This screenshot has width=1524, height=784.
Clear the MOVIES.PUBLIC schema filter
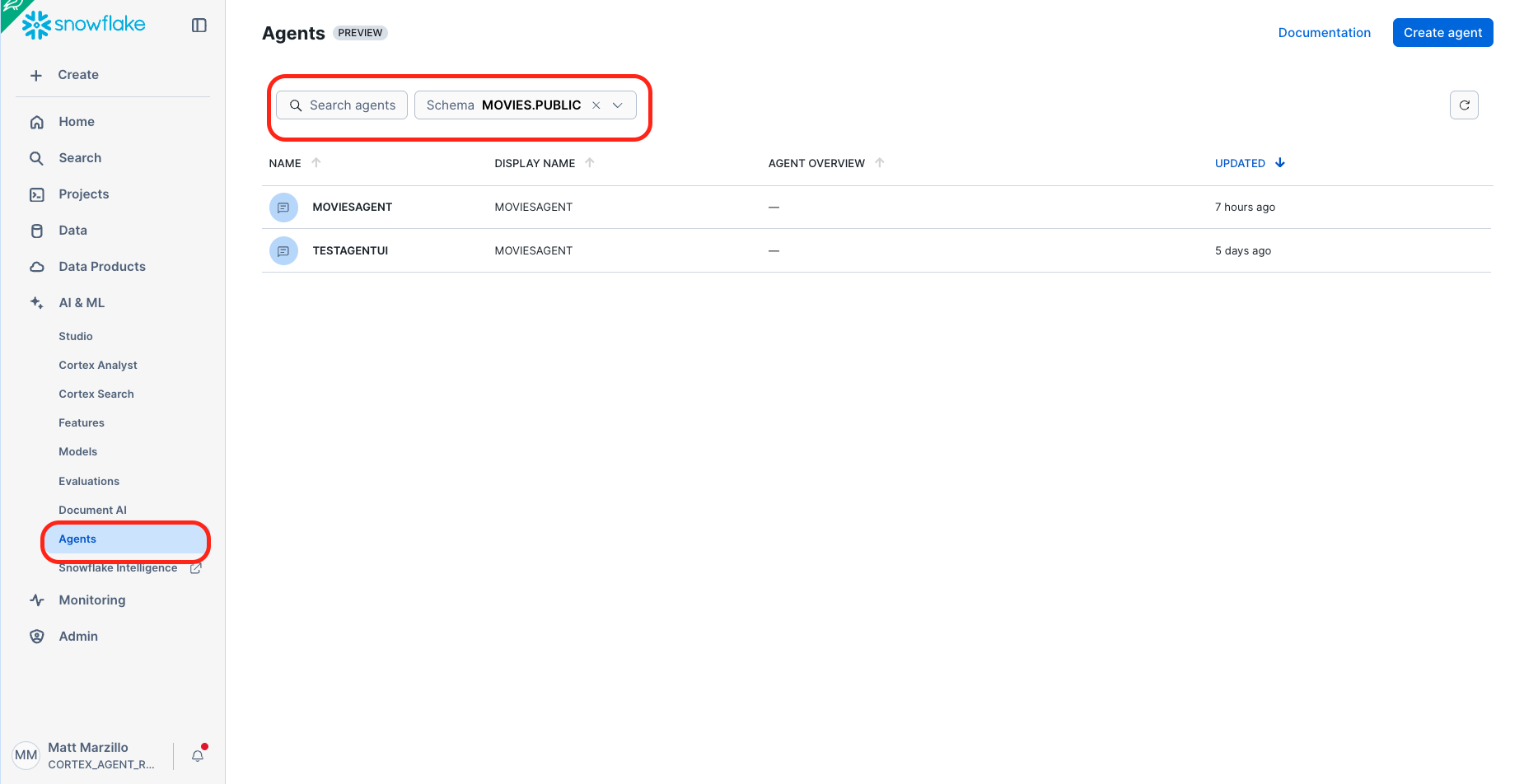pyautogui.click(x=596, y=105)
